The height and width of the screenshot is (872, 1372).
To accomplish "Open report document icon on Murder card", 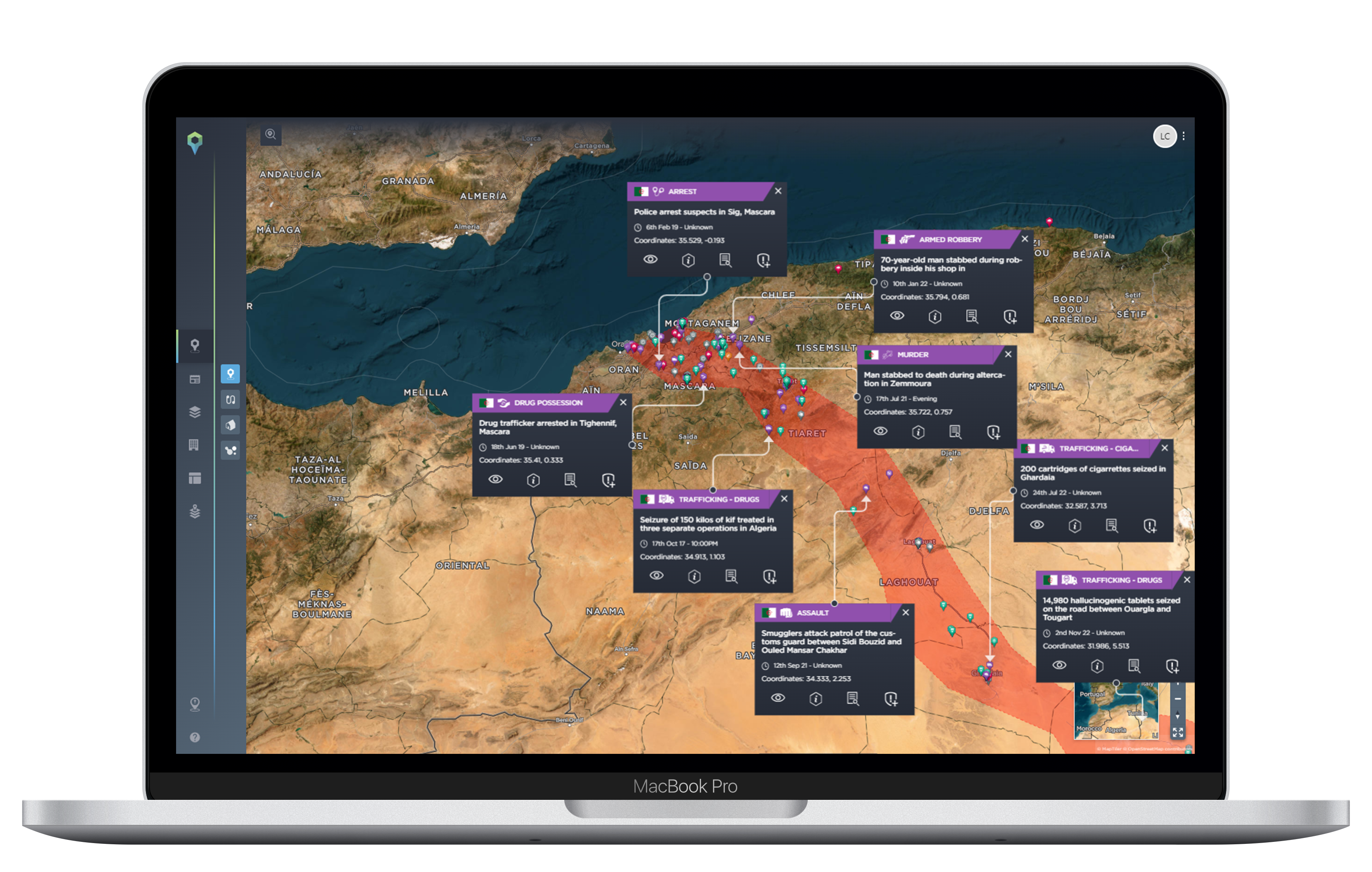I will coord(956,432).
